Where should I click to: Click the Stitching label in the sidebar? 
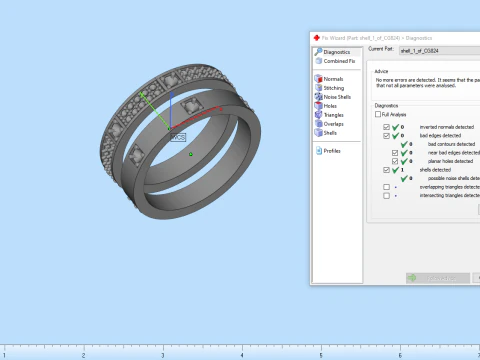click(x=334, y=88)
